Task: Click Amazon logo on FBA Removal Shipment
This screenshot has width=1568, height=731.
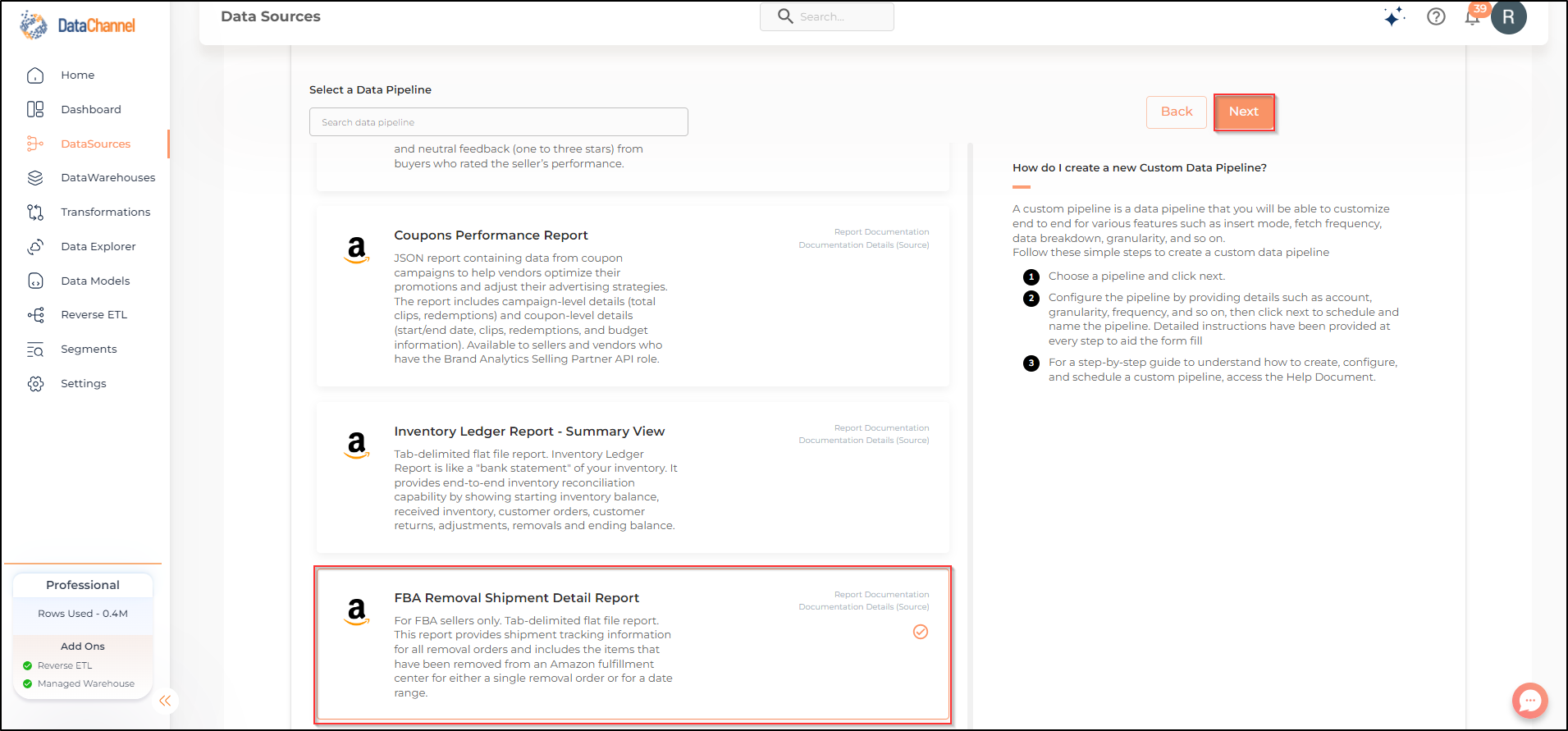Action: point(357,611)
